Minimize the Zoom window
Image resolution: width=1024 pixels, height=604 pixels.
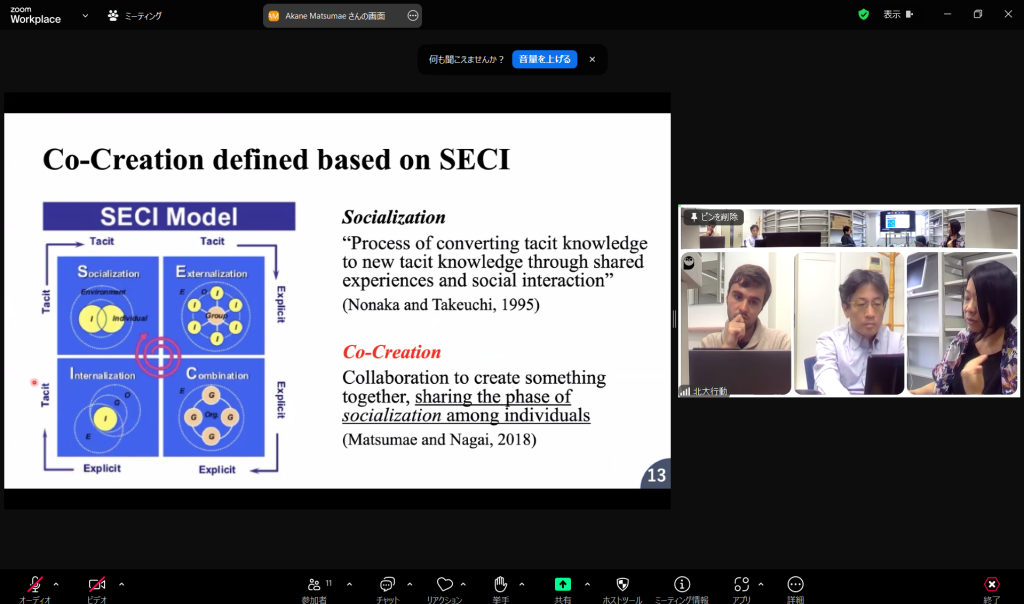click(947, 14)
